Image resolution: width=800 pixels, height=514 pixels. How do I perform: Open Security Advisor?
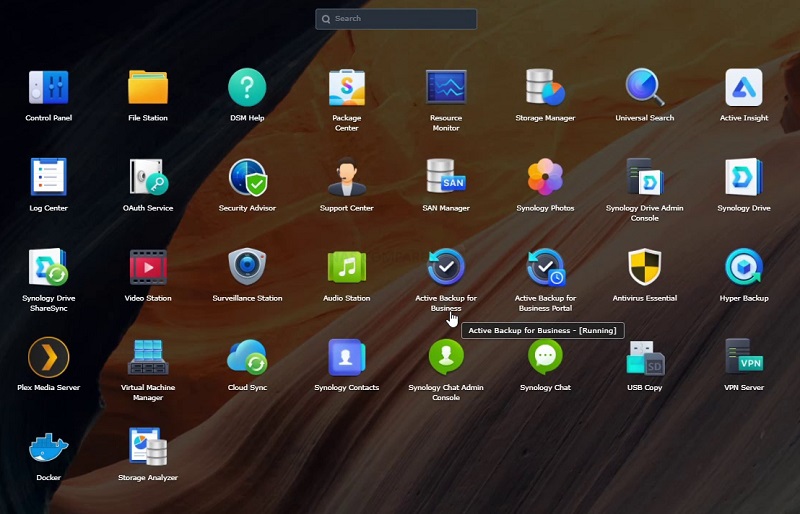pyautogui.click(x=247, y=178)
